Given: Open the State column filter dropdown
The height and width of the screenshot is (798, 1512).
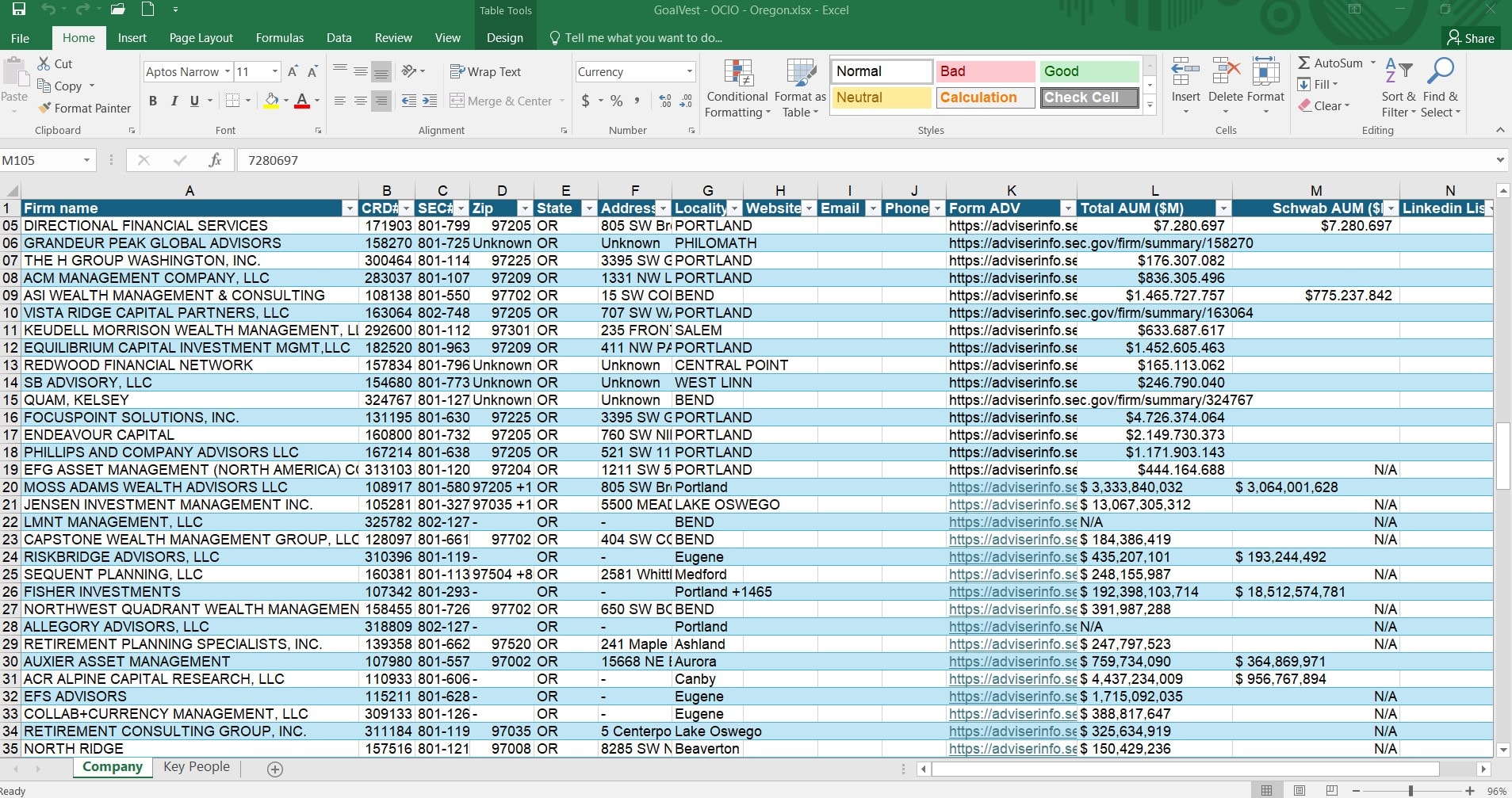Looking at the screenshot, I should click(x=588, y=208).
